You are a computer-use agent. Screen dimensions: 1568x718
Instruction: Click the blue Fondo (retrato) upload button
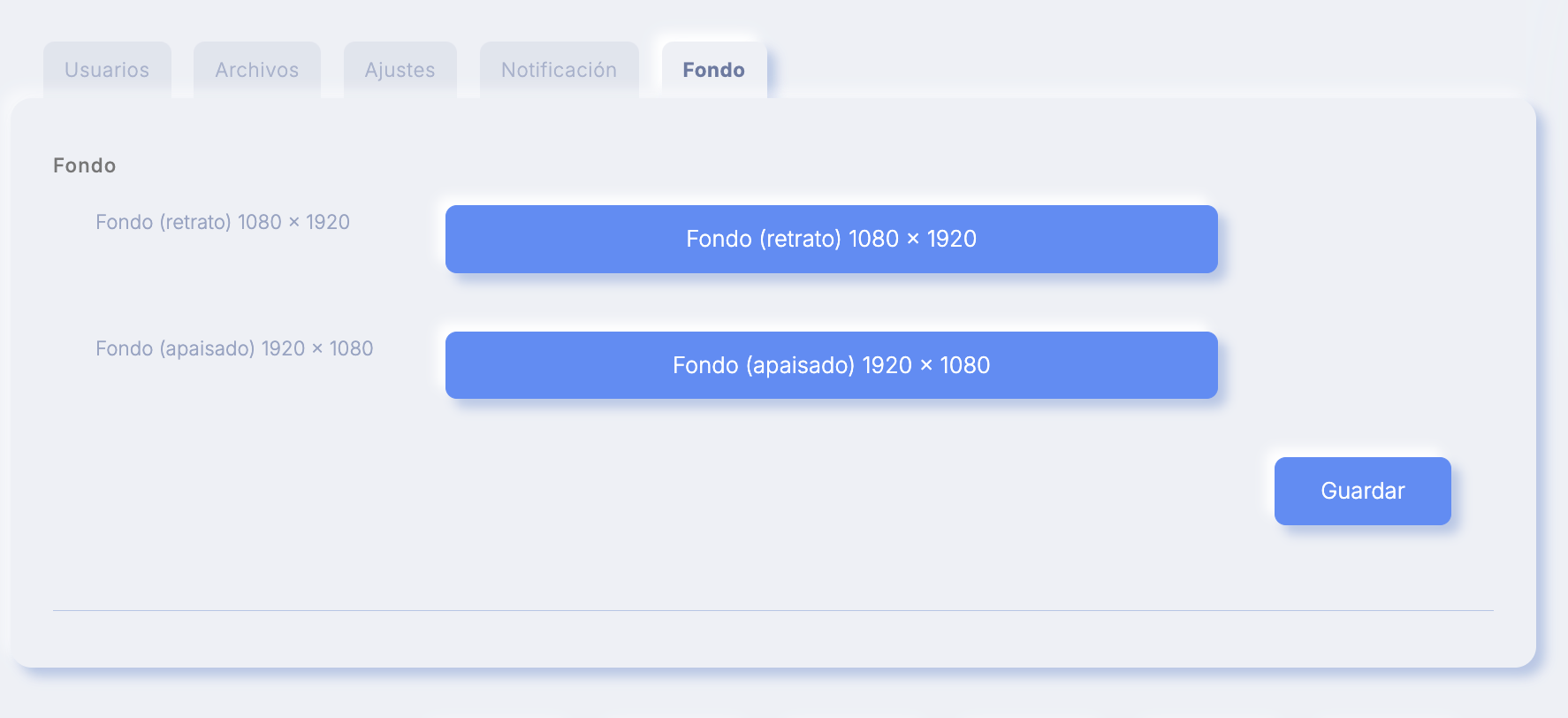pos(832,239)
